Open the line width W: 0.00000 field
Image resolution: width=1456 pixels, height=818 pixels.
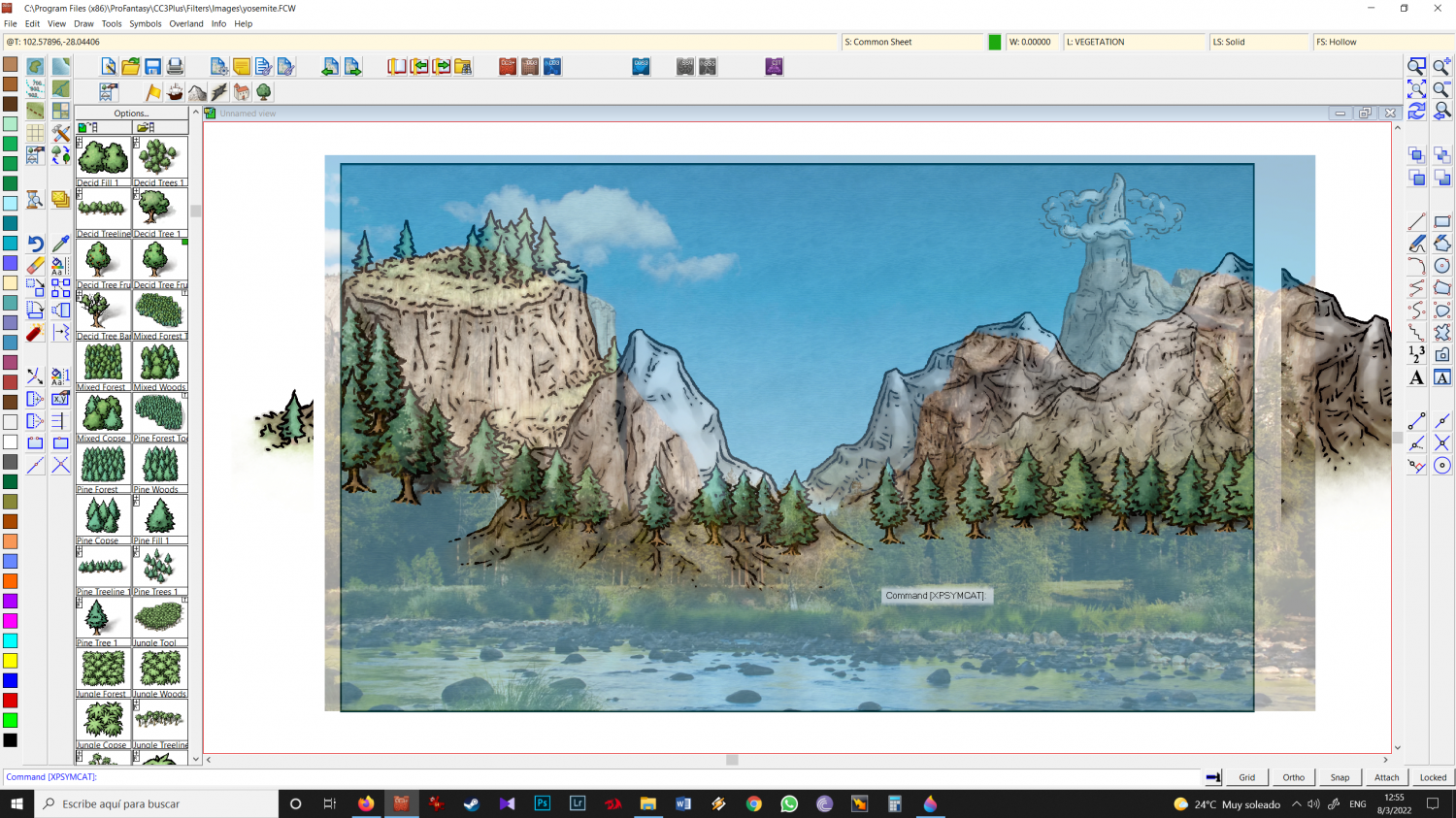(x=1033, y=42)
